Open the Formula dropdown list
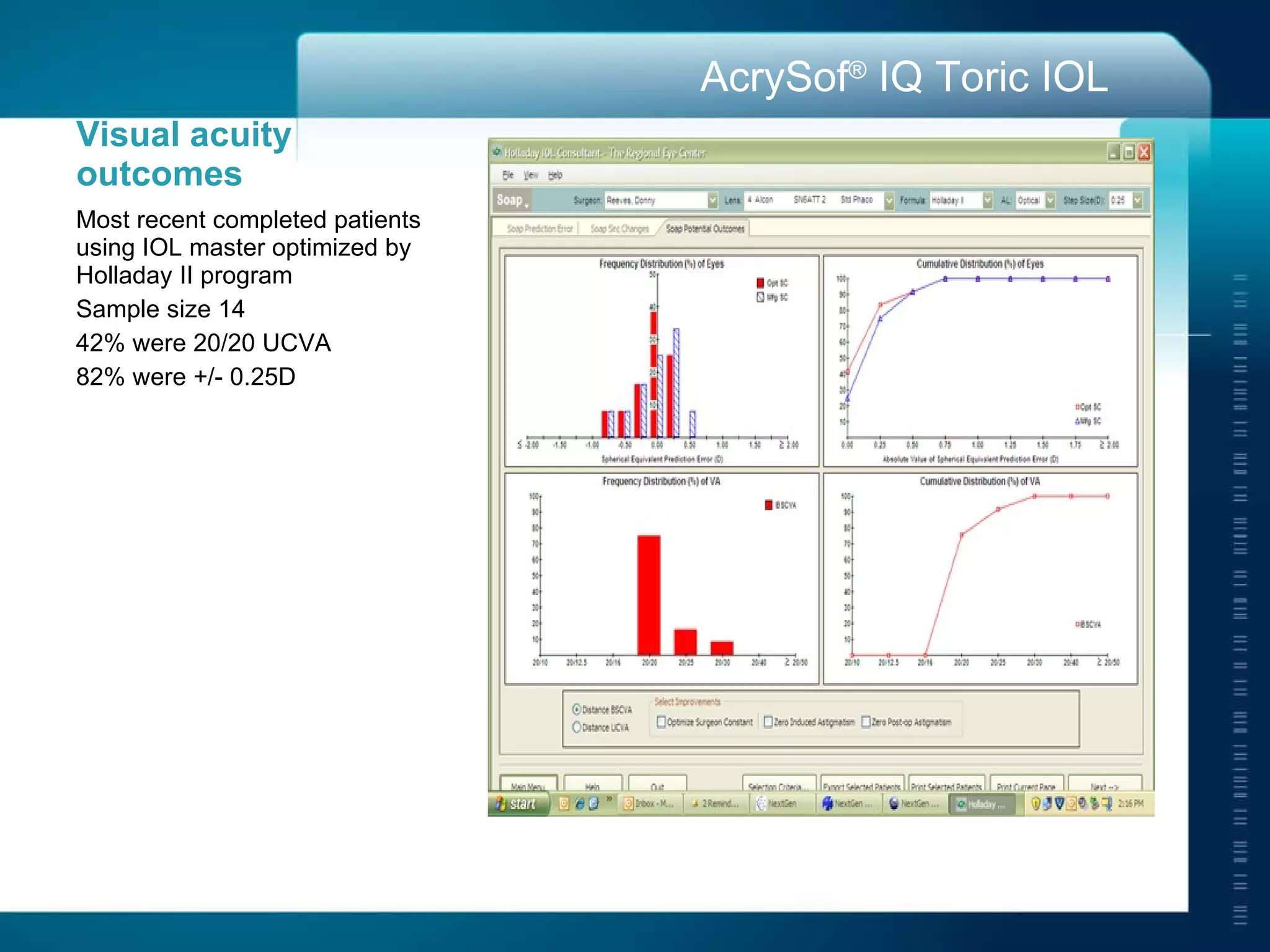1270x952 pixels. (x=988, y=200)
